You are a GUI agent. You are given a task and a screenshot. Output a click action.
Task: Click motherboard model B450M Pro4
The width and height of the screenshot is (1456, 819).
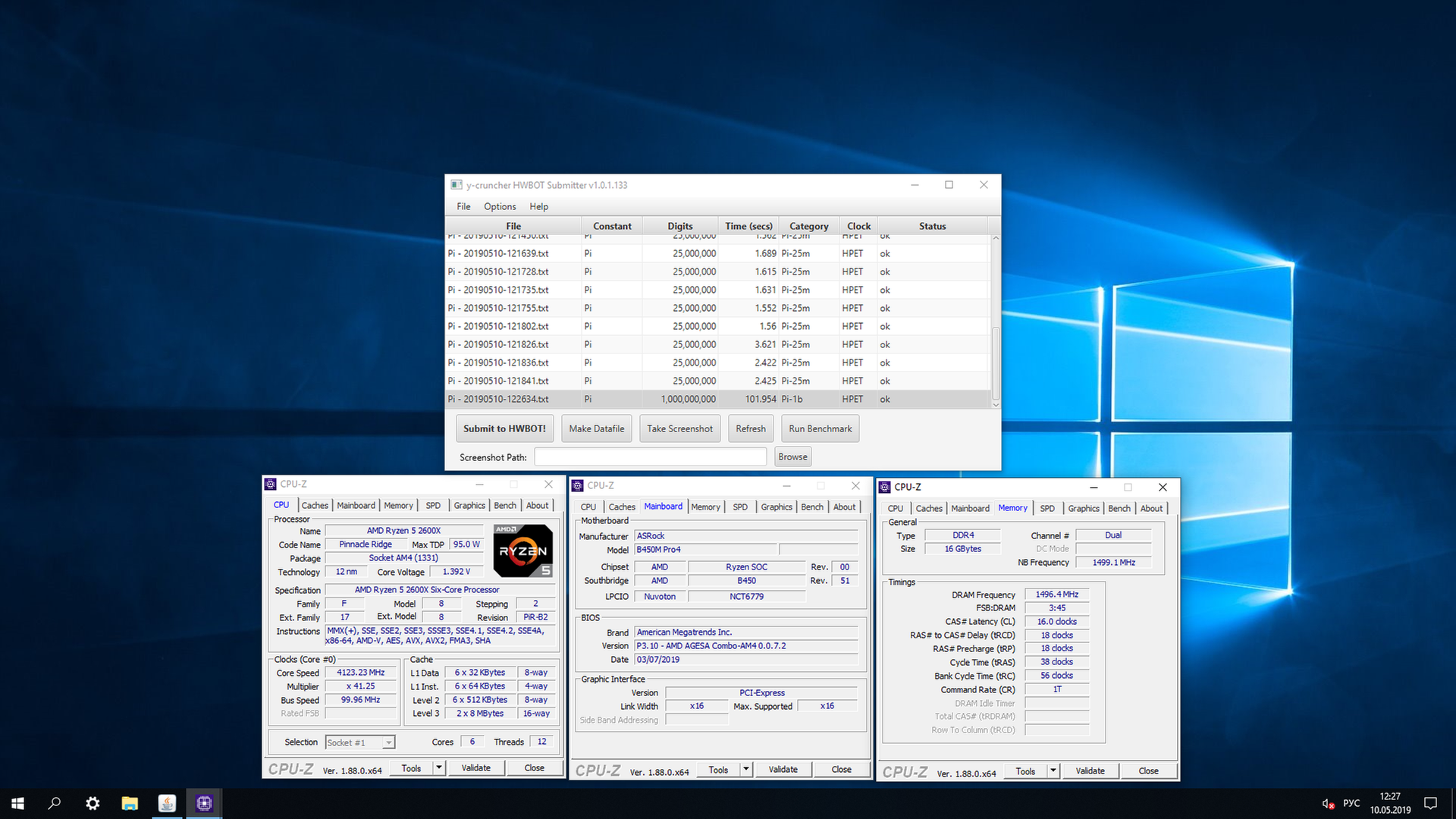coord(705,550)
